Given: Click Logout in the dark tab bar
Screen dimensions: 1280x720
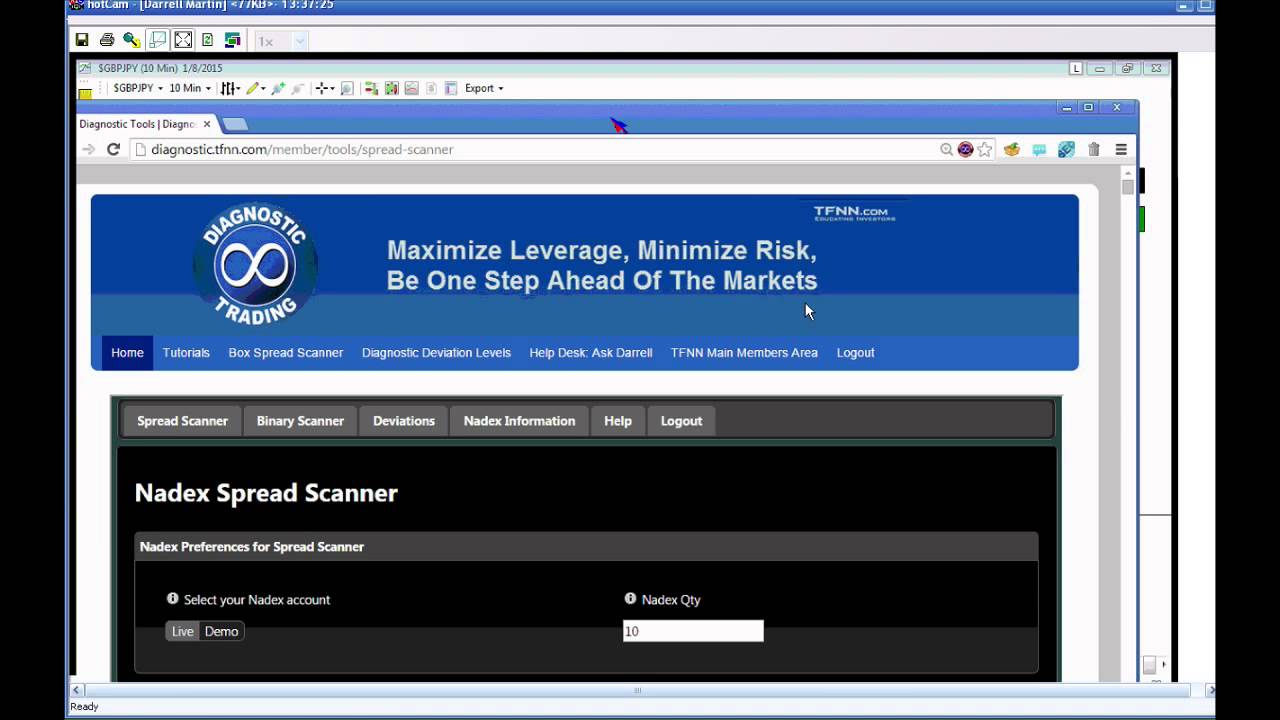Looking at the screenshot, I should 681,421.
